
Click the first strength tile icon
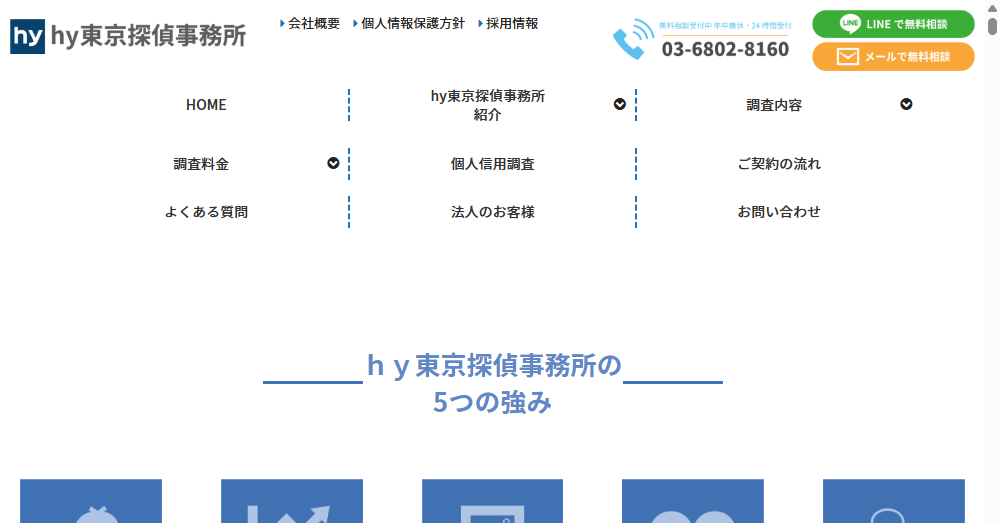[x=91, y=502]
